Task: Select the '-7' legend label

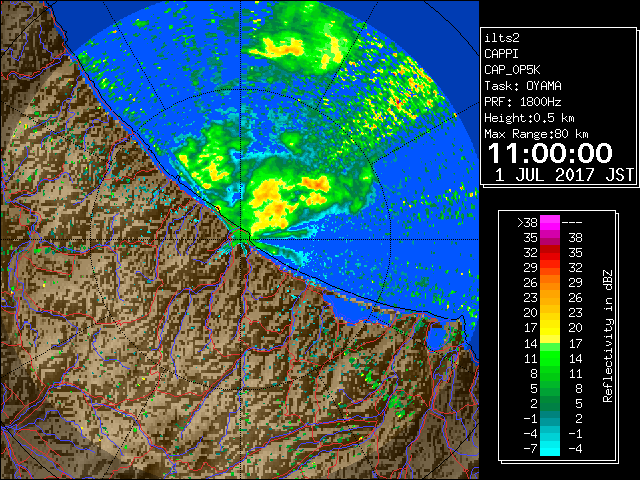Action: [x=530, y=449]
